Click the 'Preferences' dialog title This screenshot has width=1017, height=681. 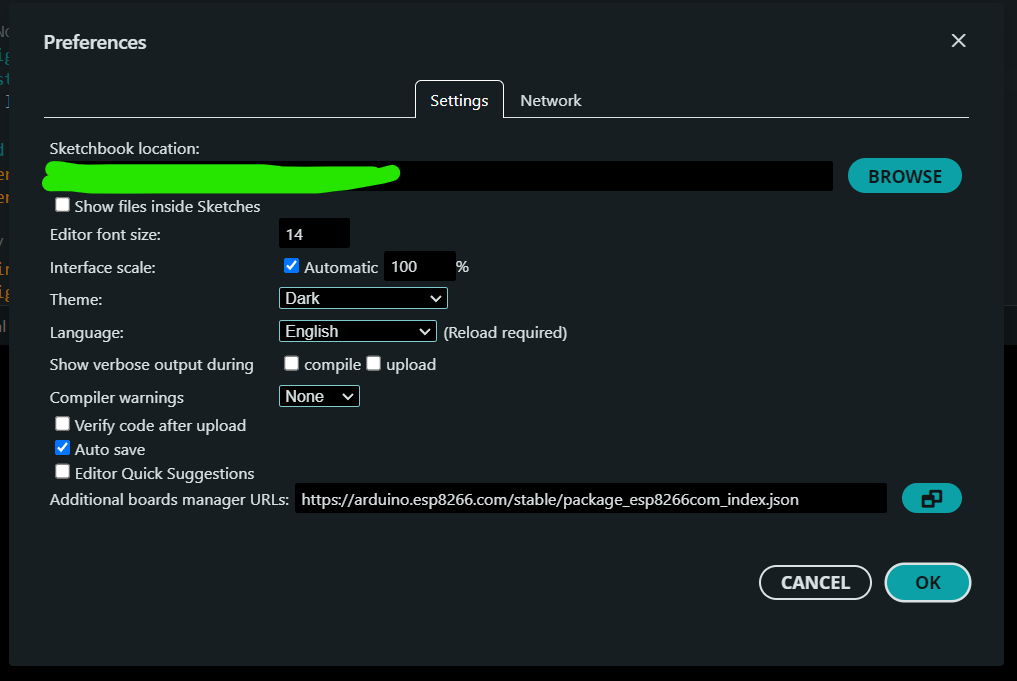click(95, 42)
